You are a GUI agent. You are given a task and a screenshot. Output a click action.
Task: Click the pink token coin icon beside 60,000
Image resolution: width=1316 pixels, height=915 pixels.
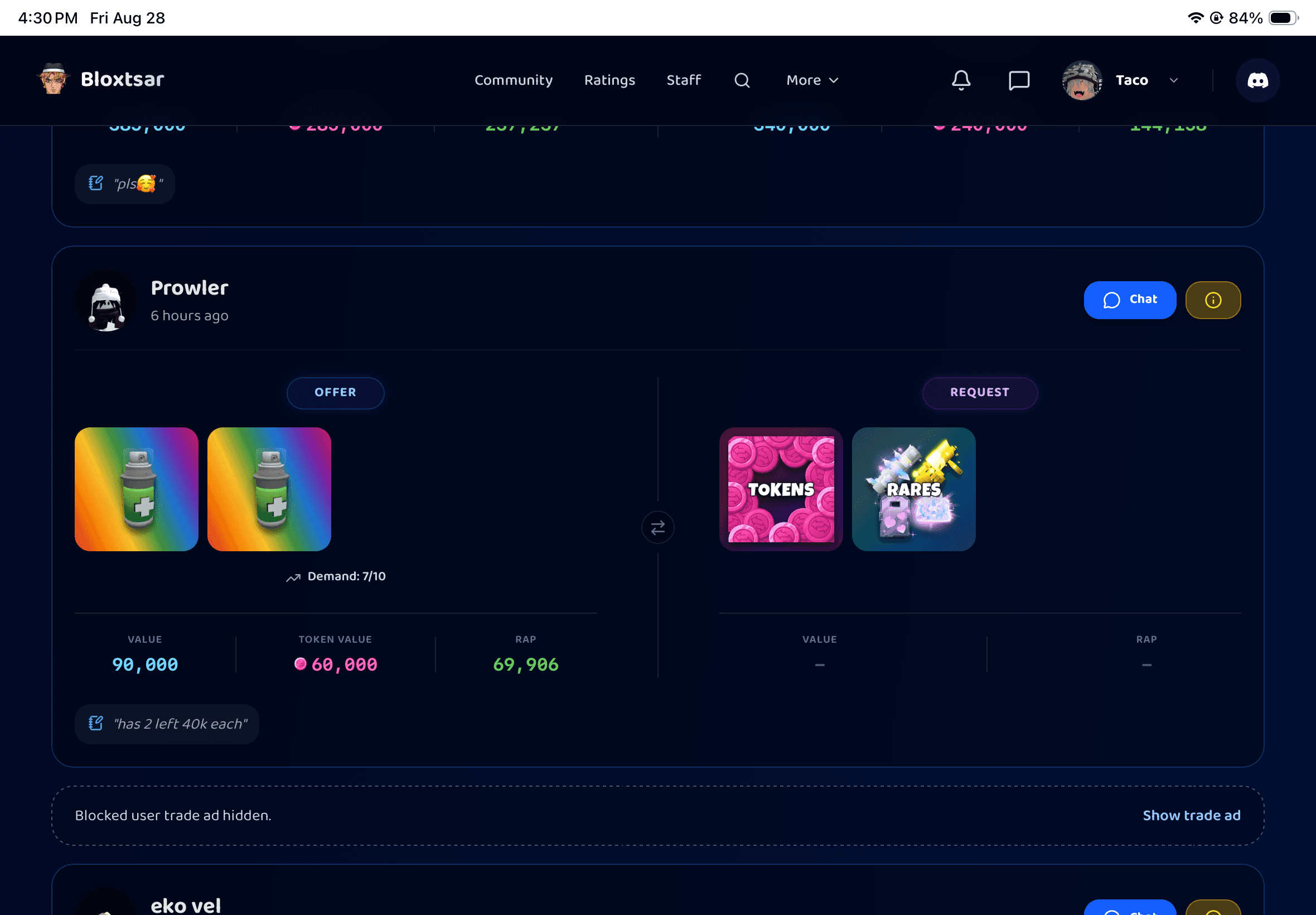tap(300, 664)
